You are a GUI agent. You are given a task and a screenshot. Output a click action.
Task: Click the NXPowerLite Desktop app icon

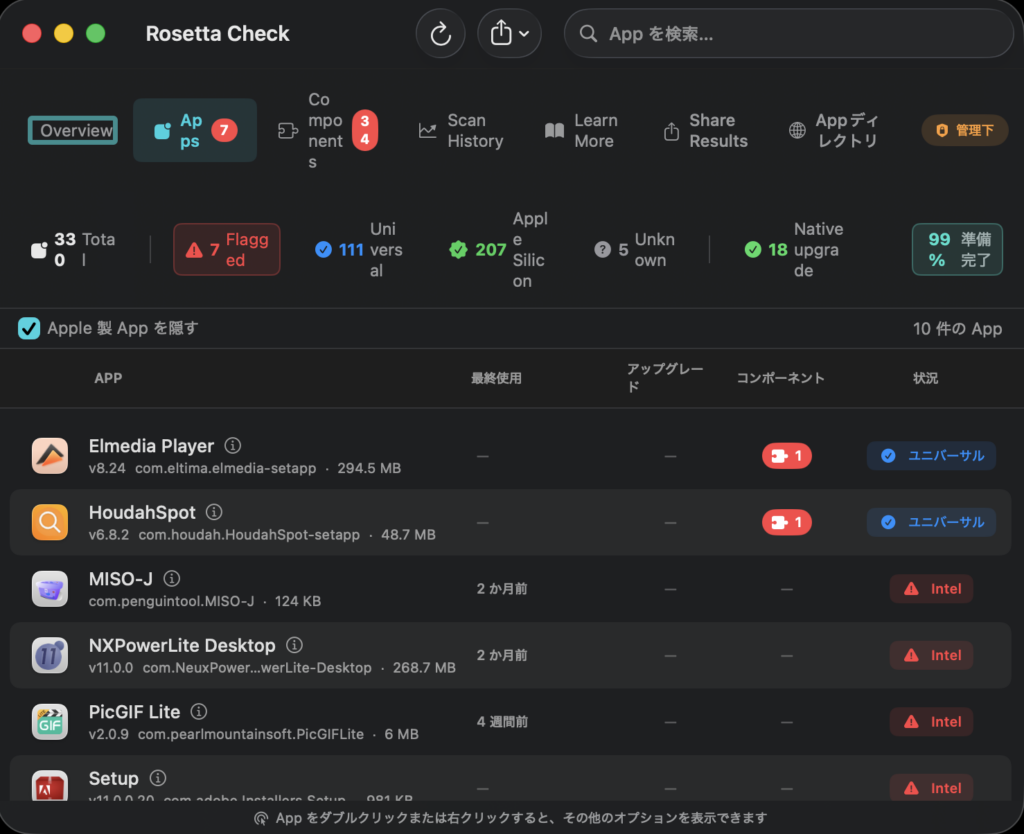coord(50,655)
